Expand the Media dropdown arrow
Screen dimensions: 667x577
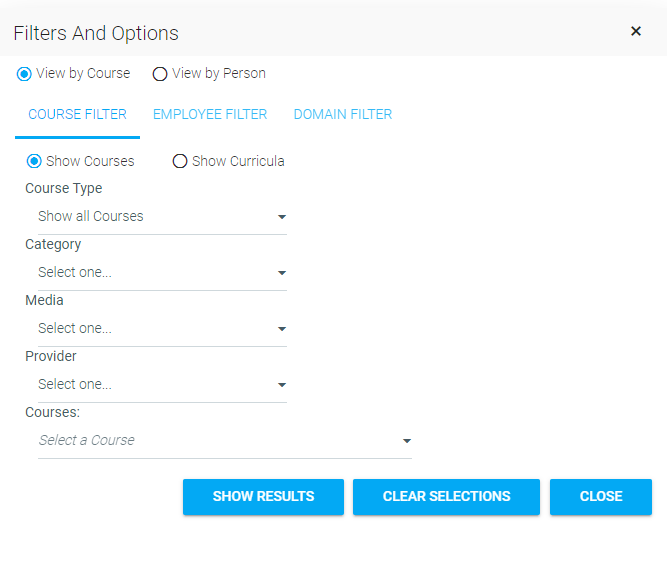(282, 329)
